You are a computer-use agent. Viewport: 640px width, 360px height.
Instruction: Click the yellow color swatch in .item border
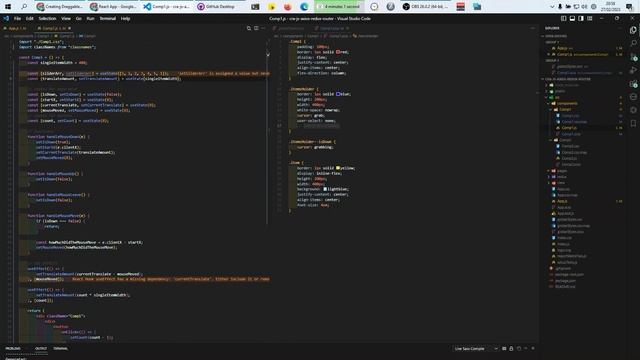pyautogui.click(x=338, y=168)
